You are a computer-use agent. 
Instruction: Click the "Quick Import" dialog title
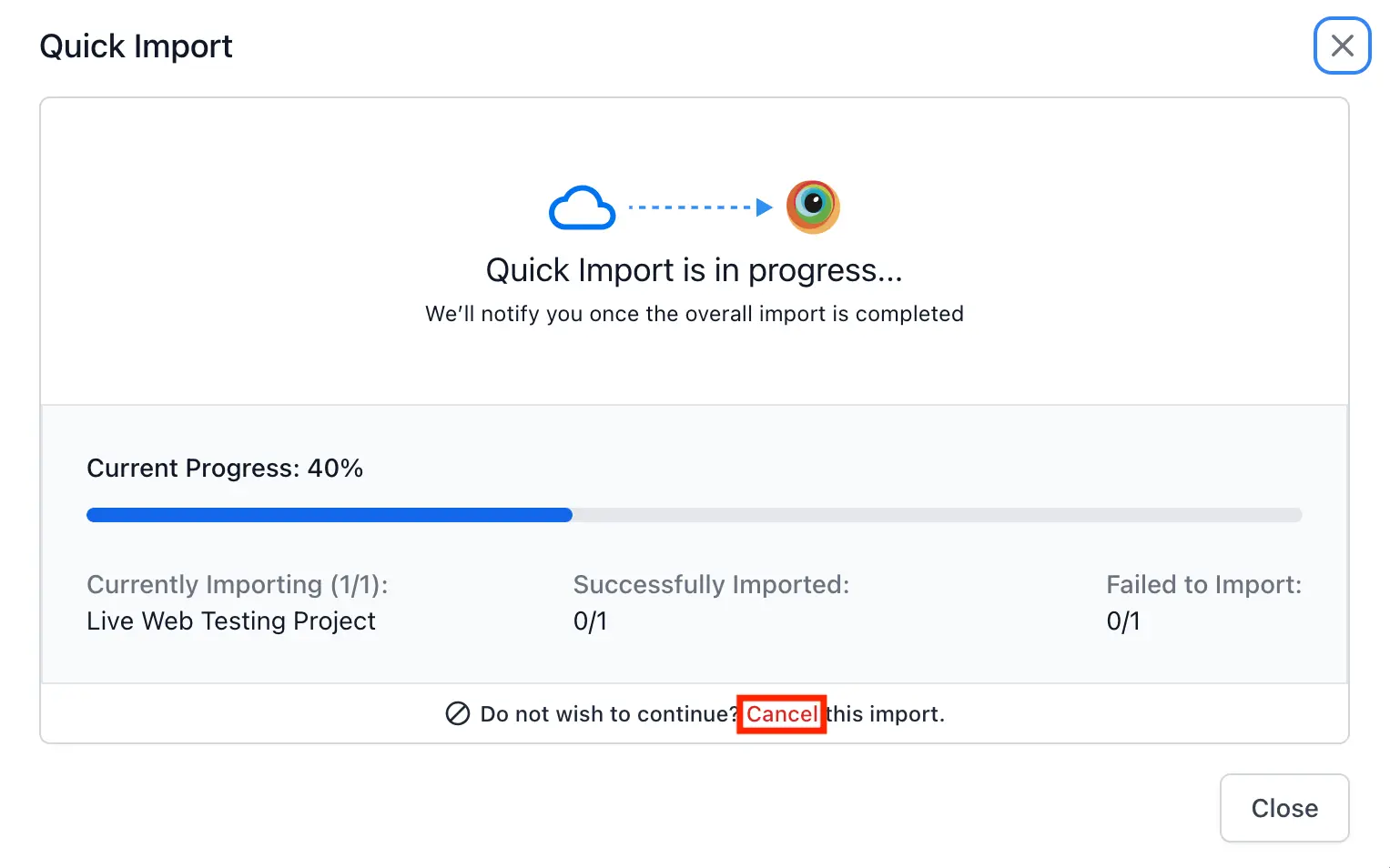[136, 46]
